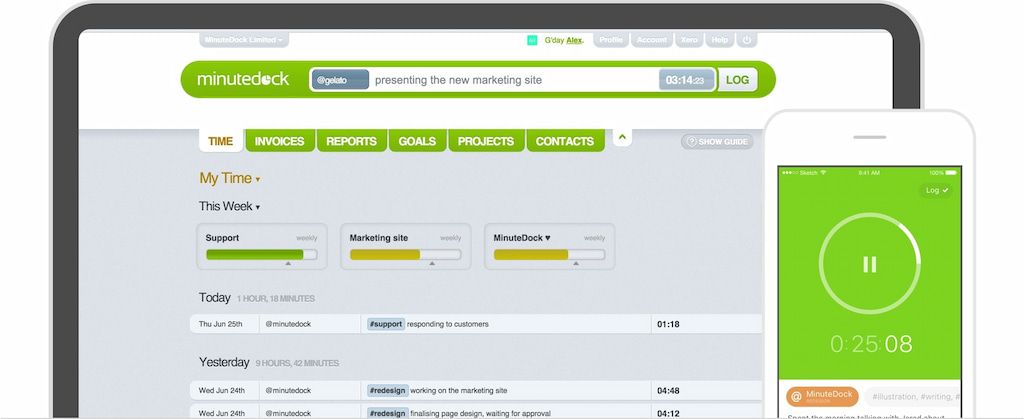Click 'finalising page design, waiting for approval' entry
Image resolution: width=1024 pixels, height=419 pixels.
coord(480,413)
